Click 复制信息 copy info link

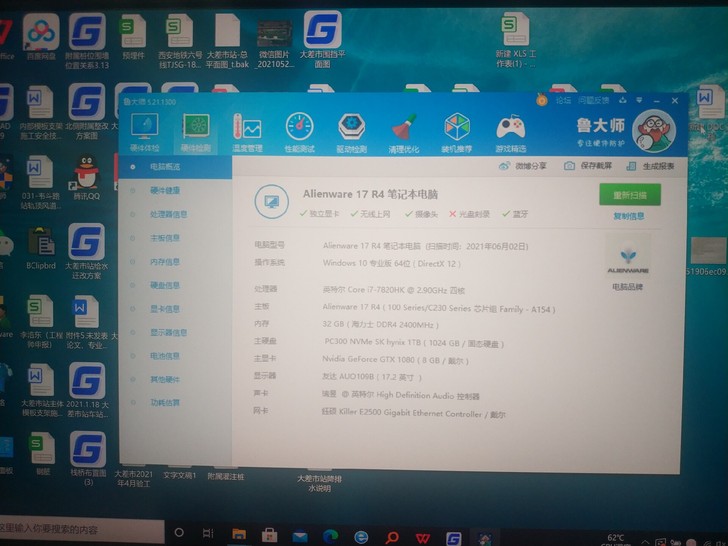tap(629, 216)
